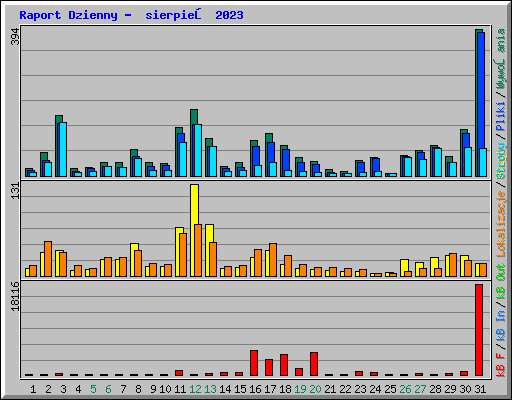This screenshot has width=512, height=400.
Task: Click the red bar for day 18
Action: point(284,365)
